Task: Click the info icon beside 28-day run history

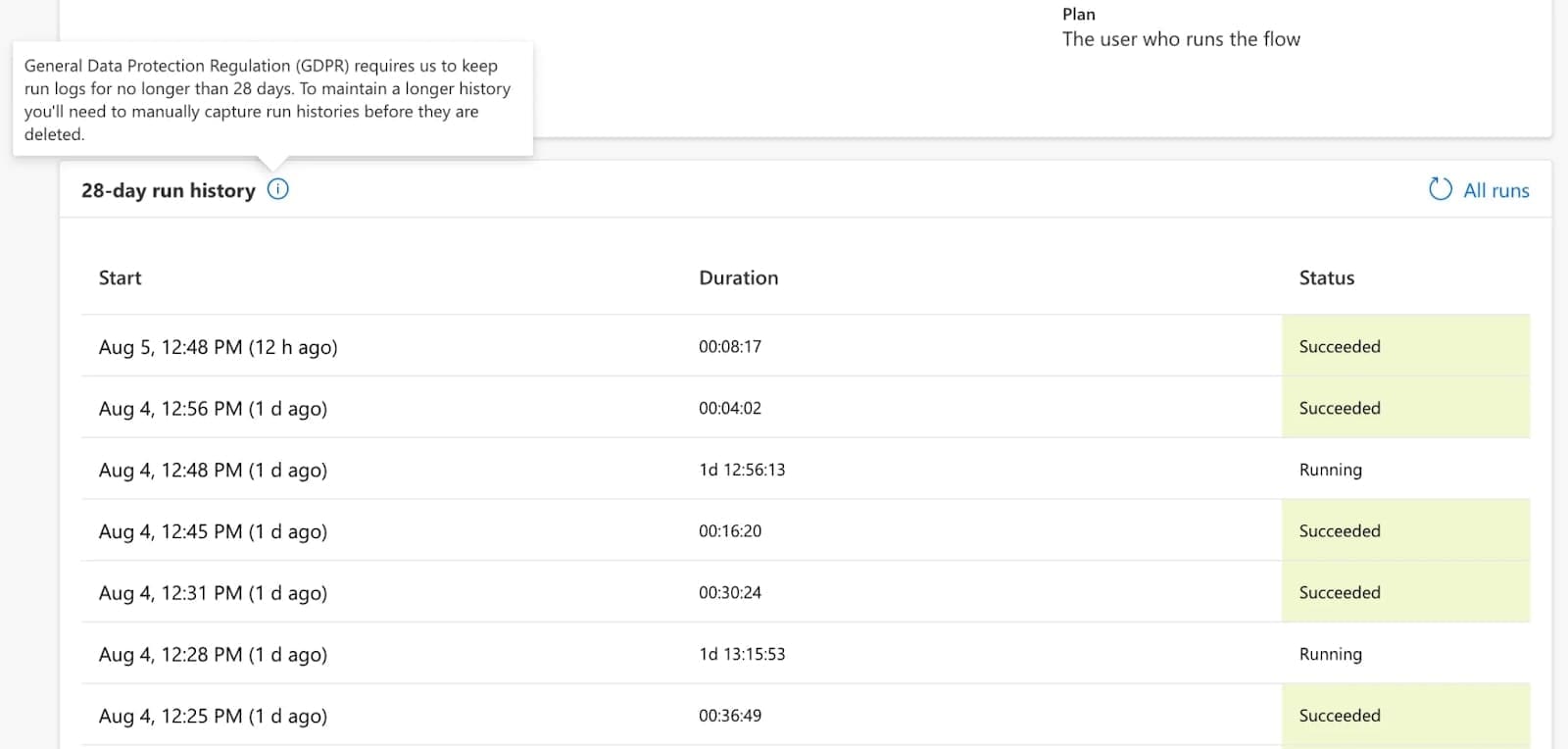Action: 278,189
